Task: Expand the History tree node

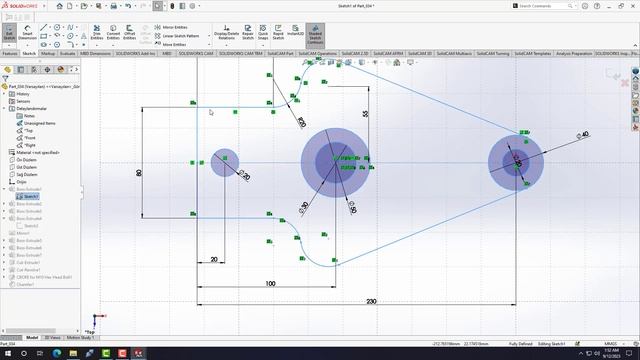Action: point(4,94)
